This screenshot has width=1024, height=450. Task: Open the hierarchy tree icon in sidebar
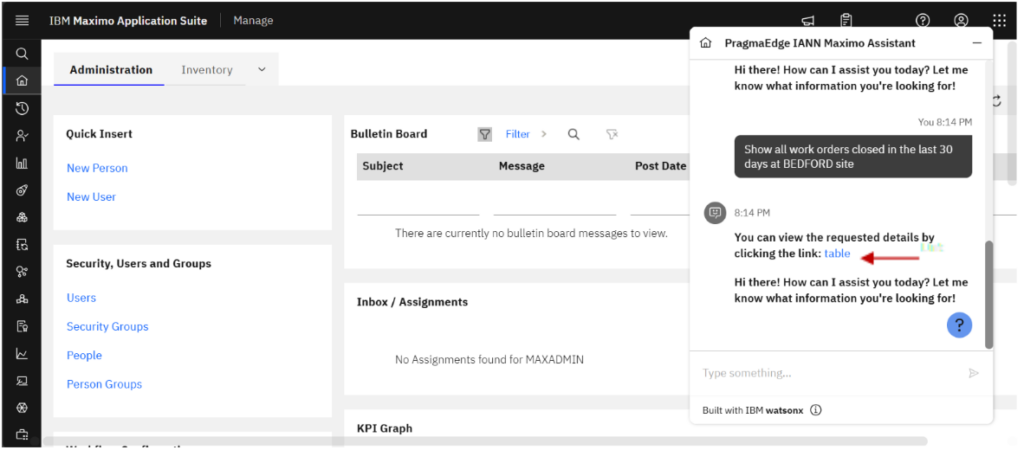coord(22,299)
